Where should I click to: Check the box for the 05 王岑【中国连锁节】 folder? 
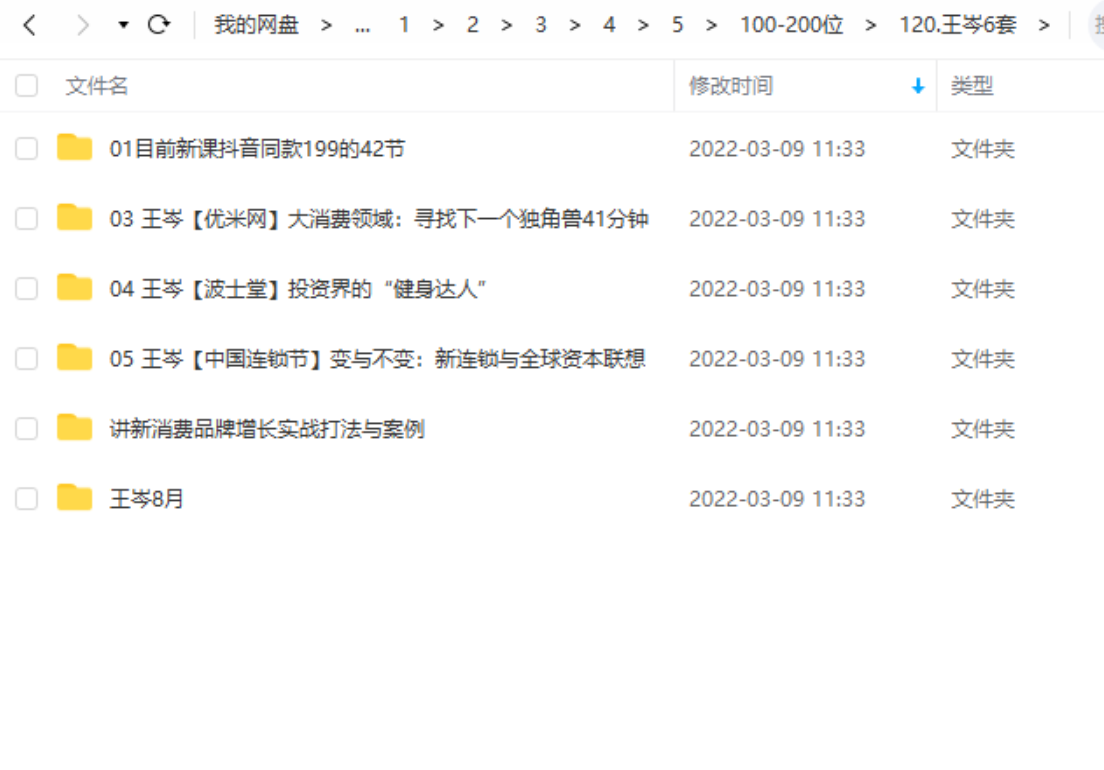coord(27,359)
